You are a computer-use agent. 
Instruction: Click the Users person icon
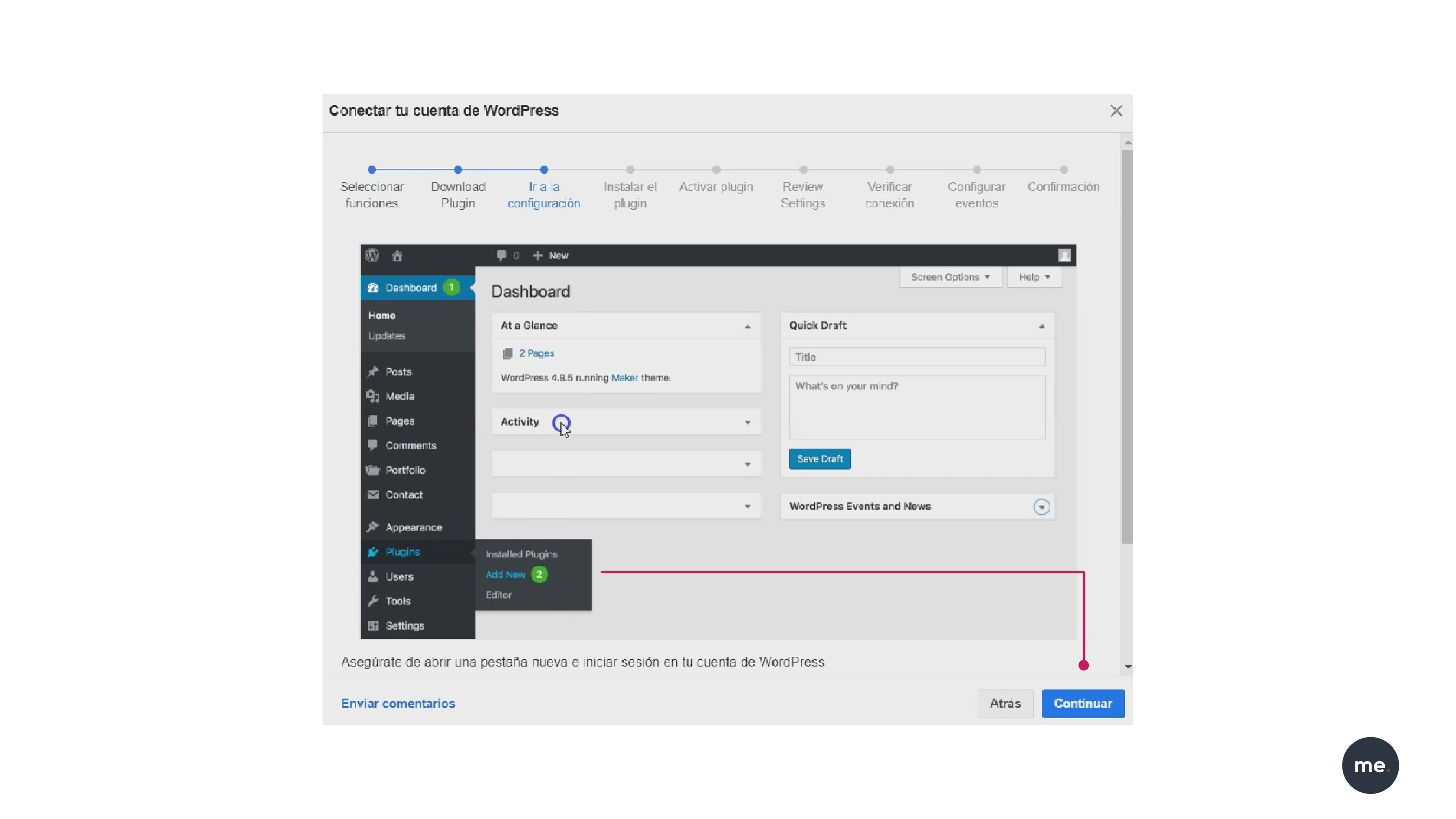pyautogui.click(x=373, y=577)
